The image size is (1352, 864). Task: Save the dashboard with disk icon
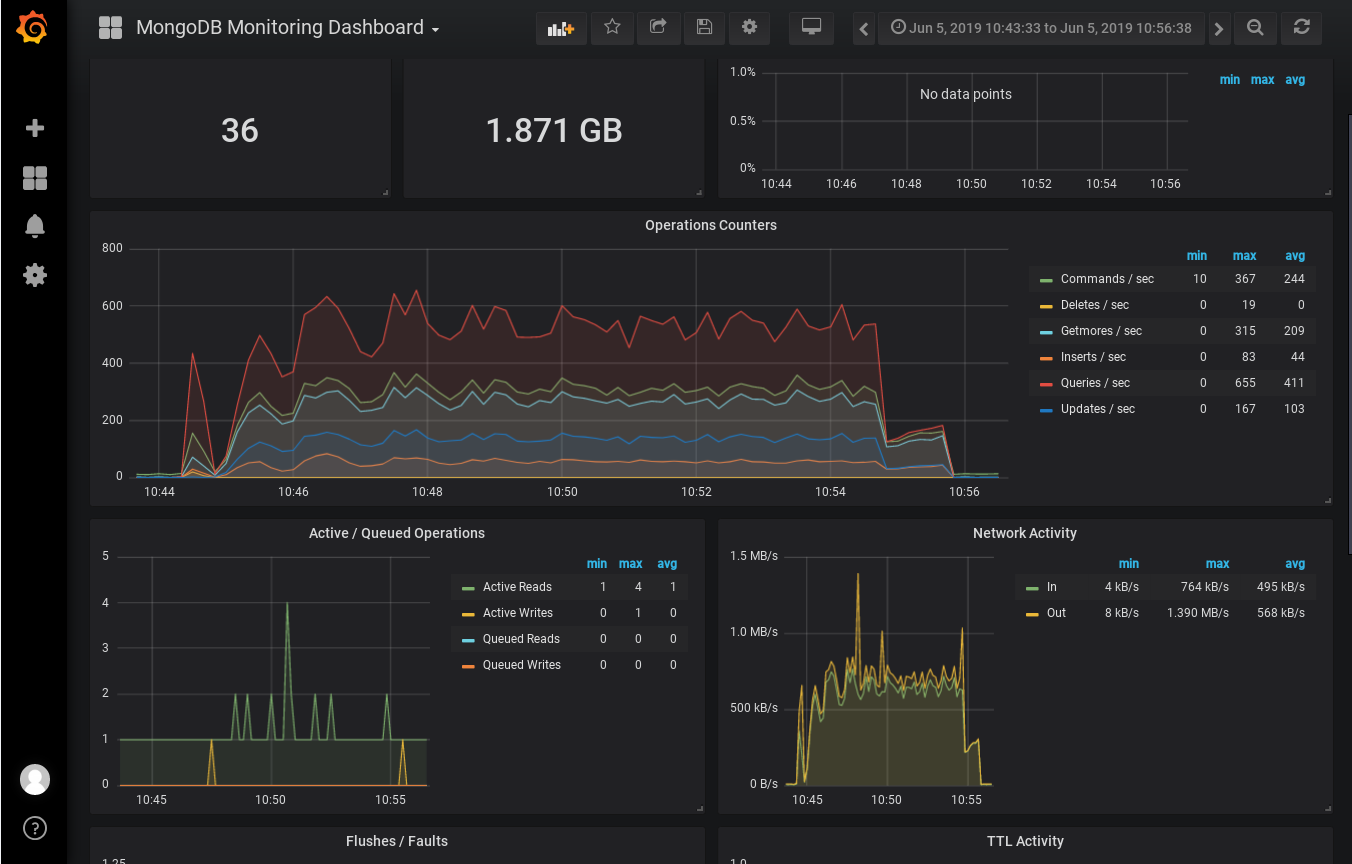(x=704, y=28)
